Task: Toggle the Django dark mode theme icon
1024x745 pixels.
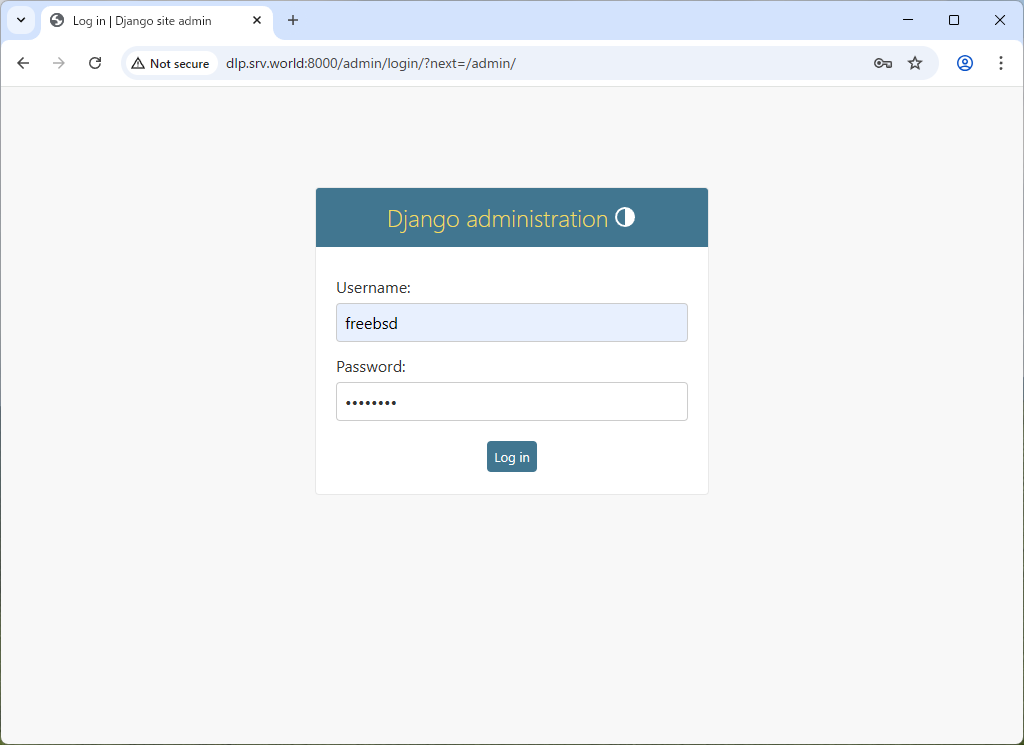Action: click(x=625, y=216)
